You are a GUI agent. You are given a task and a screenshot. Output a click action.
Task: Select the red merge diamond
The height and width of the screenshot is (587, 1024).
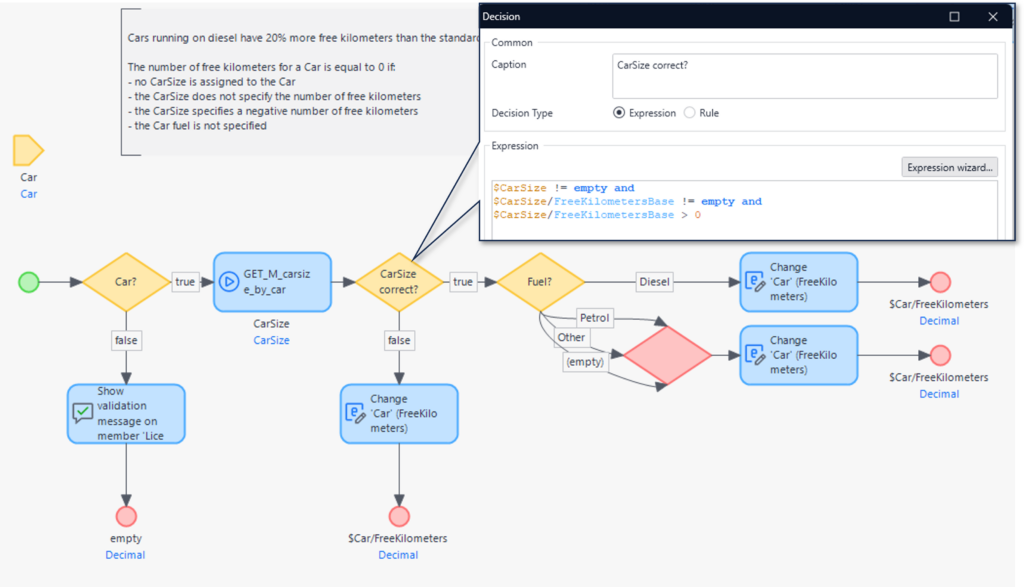click(x=667, y=355)
